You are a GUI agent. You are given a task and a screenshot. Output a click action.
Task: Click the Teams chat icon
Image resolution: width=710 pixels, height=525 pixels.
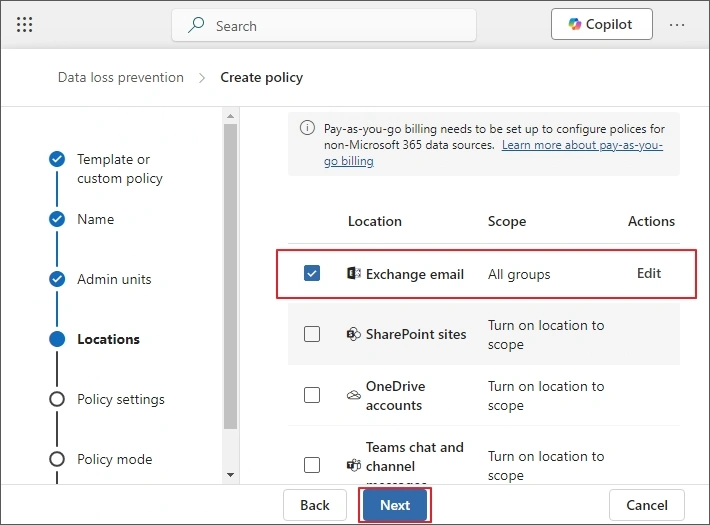tap(354, 465)
